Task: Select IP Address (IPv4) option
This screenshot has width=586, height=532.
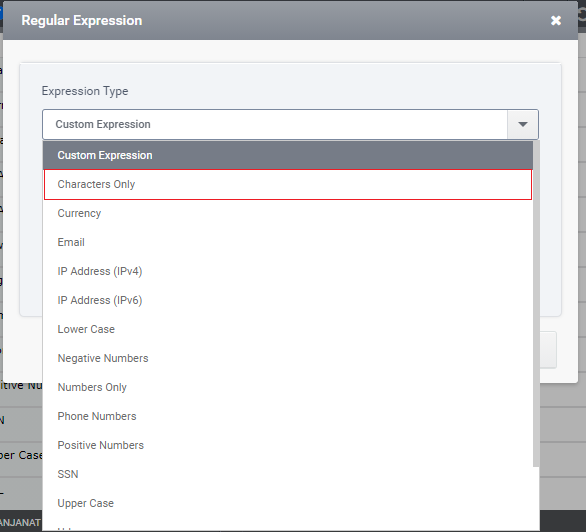Action: [x=288, y=271]
